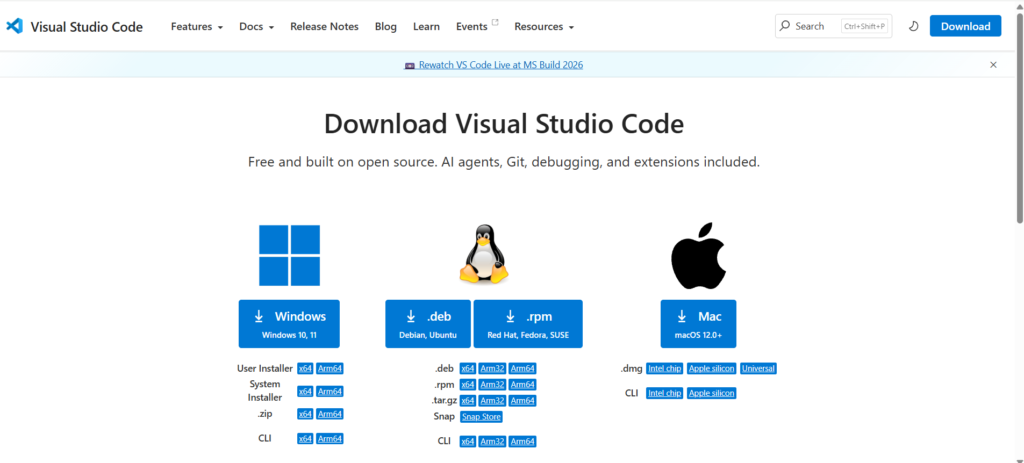The height and width of the screenshot is (463, 1024).
Task: Click the Linux penguin logo
Action: pos(484,254)
